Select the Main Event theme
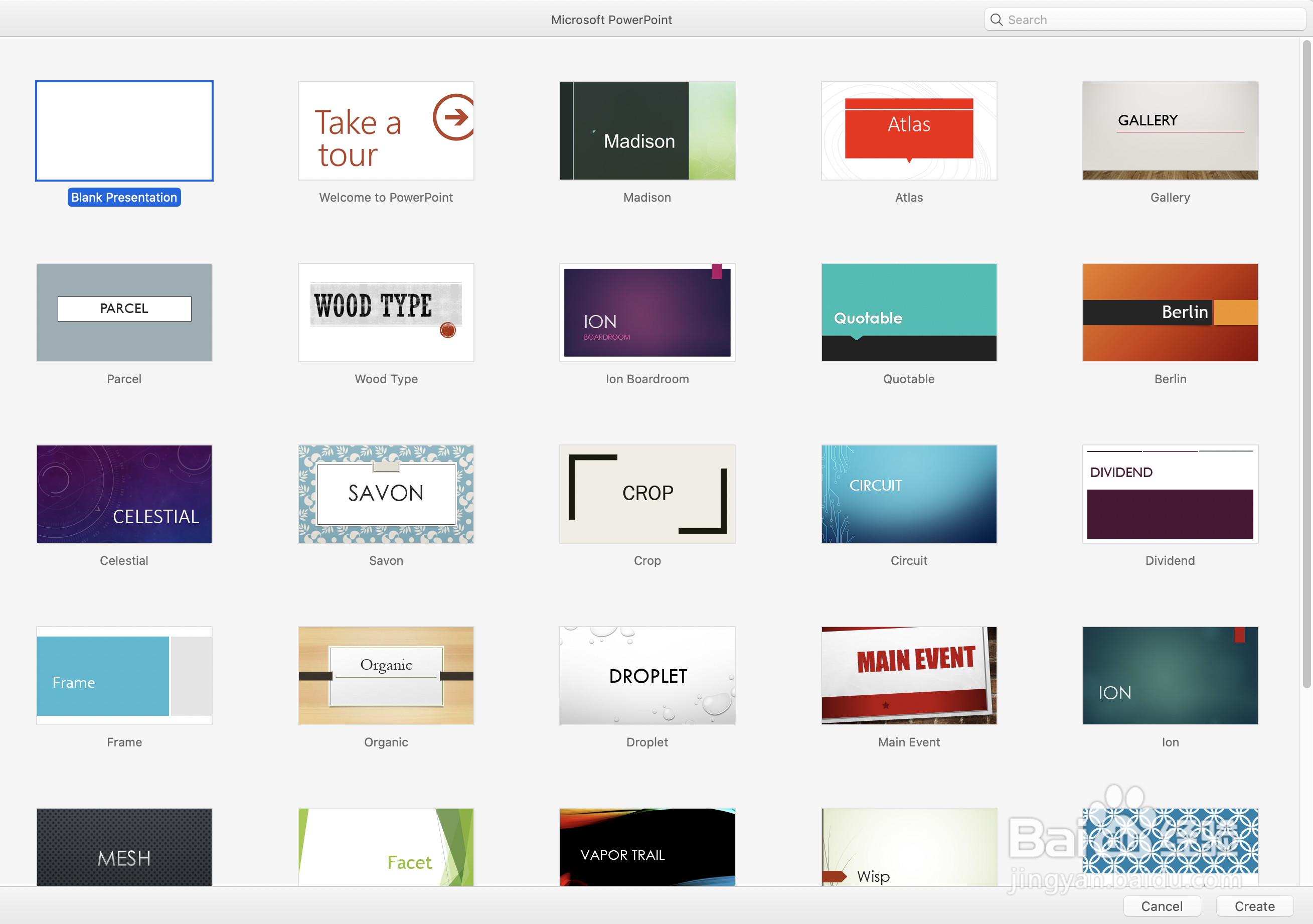Screen dimensions: 1313x924 coord(909,675)
